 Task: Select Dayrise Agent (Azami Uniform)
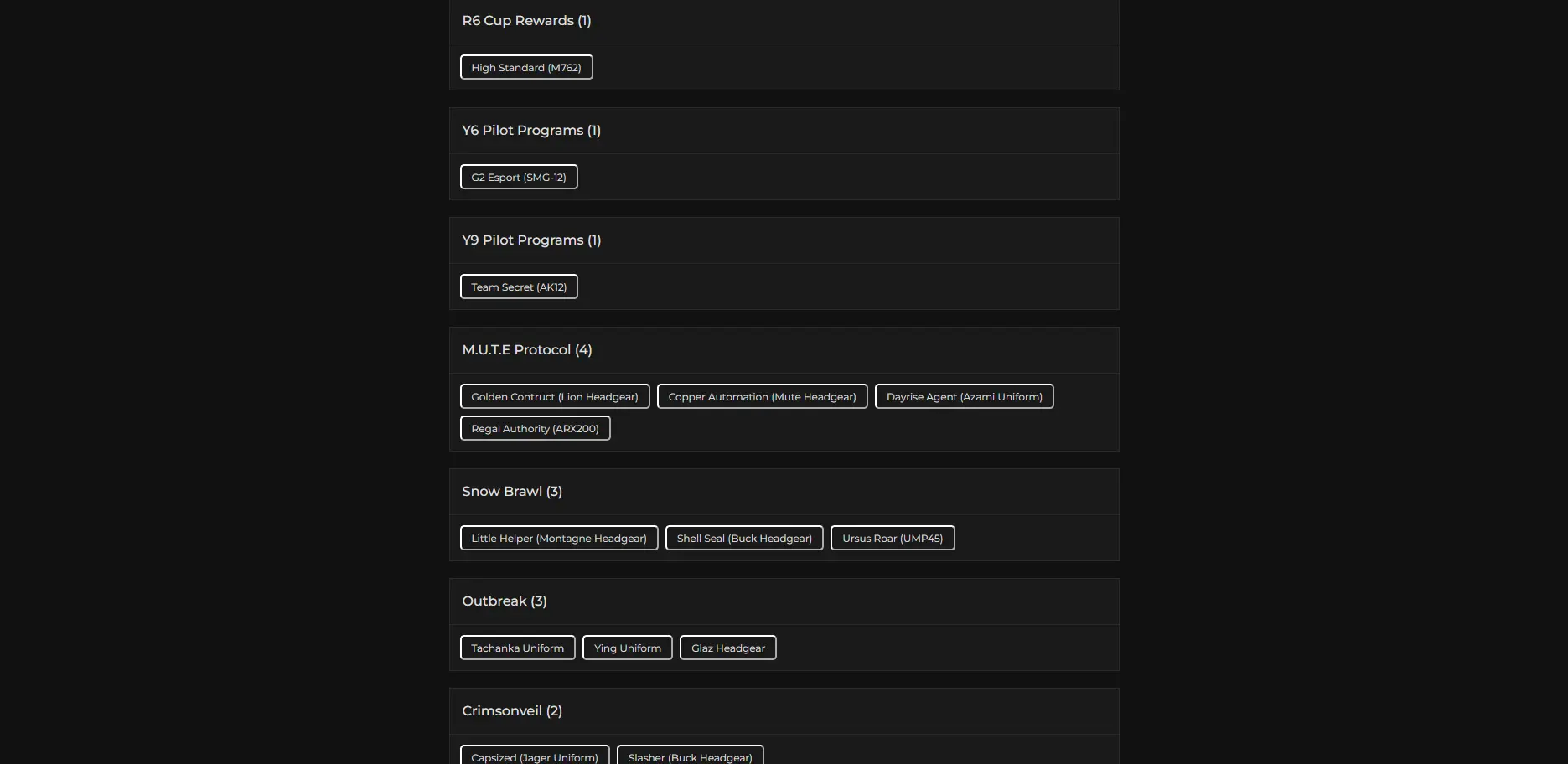(x=964, y=397)
